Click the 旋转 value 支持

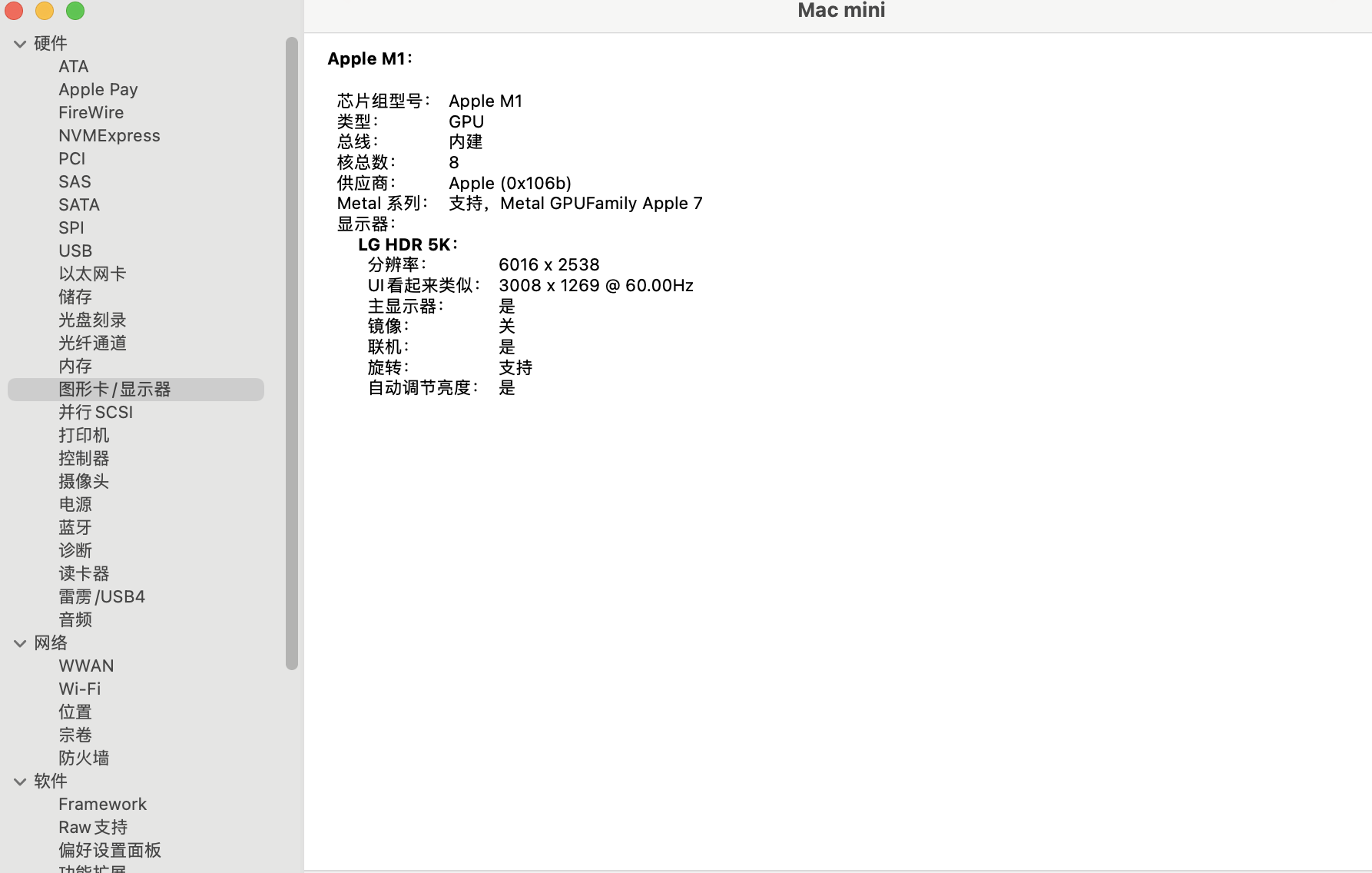click(x=515, y=368)
